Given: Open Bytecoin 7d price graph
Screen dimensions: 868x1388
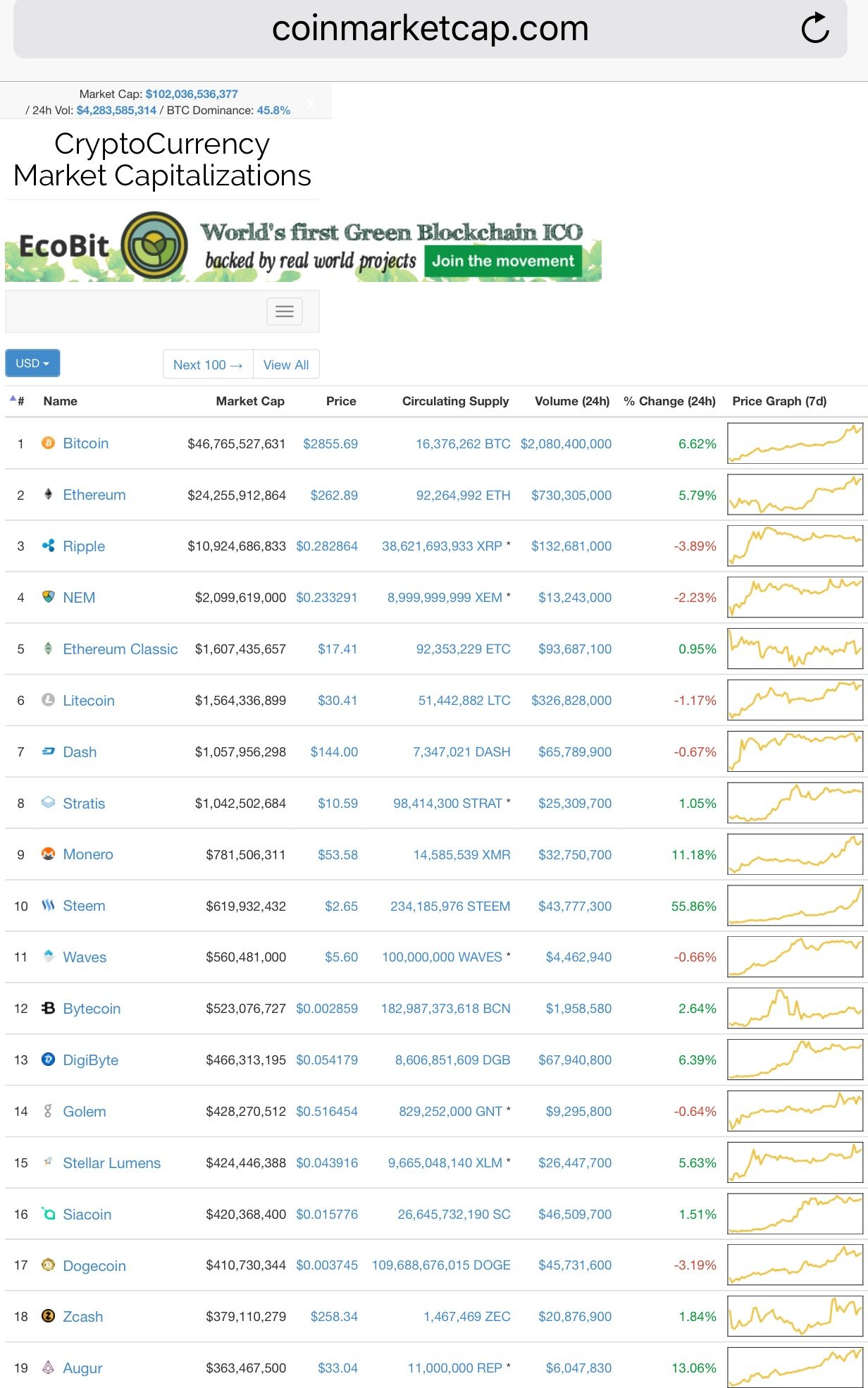Looking at the screenshot, I should coord(795,1008).
